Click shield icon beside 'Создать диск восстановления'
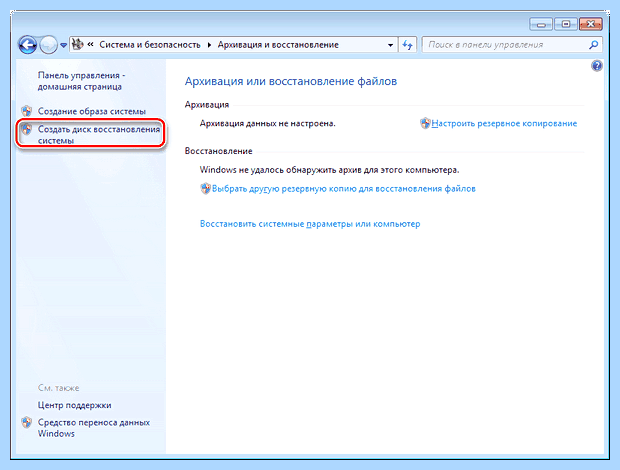 (x=27, y=129)
